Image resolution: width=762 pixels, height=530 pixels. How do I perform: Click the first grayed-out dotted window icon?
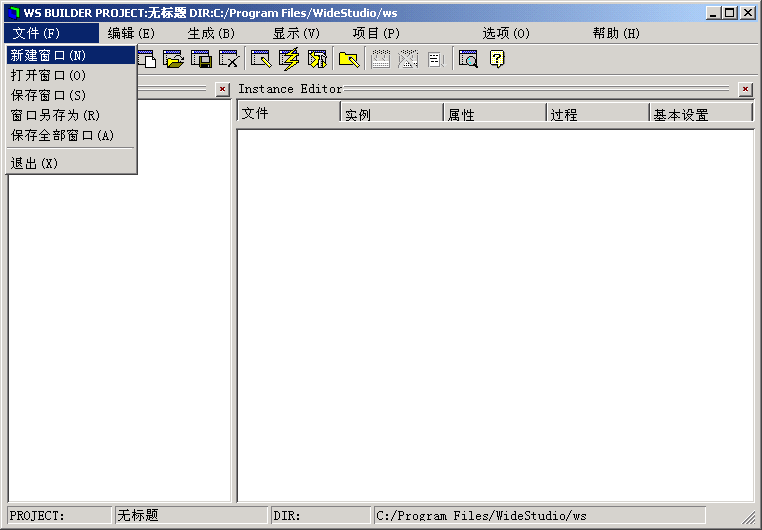click(381, 59)
